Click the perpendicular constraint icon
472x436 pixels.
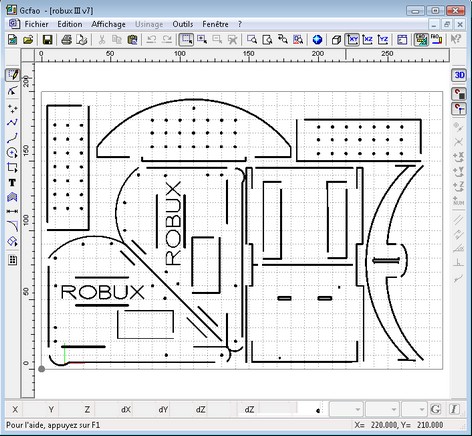[x=459, y=263]
